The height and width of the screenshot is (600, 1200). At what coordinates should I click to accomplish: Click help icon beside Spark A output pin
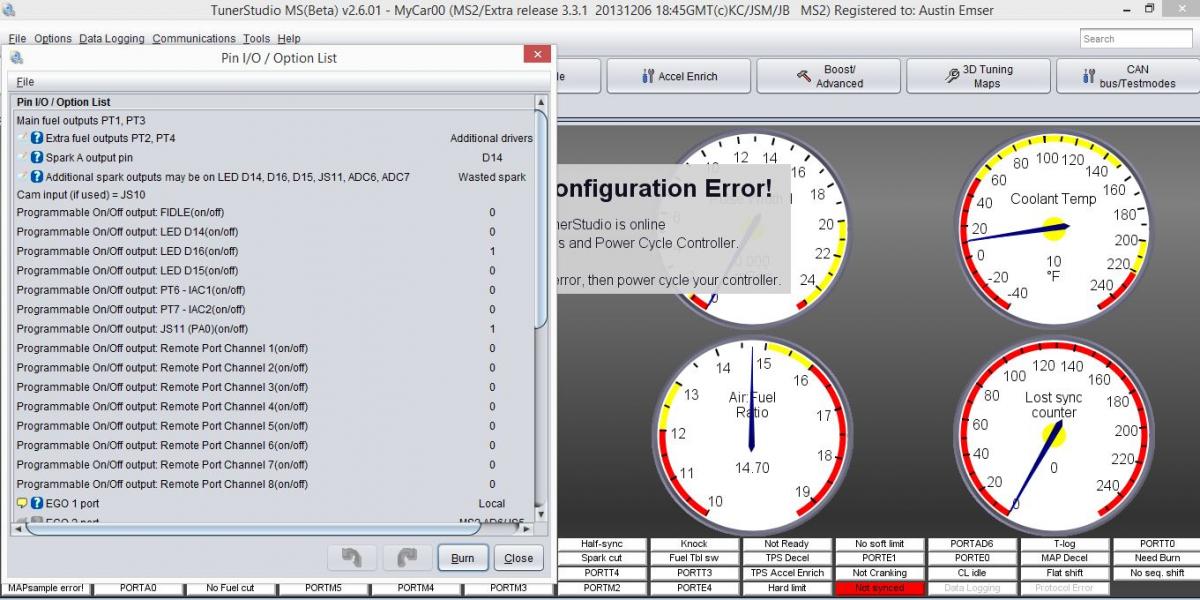(37, 157)
